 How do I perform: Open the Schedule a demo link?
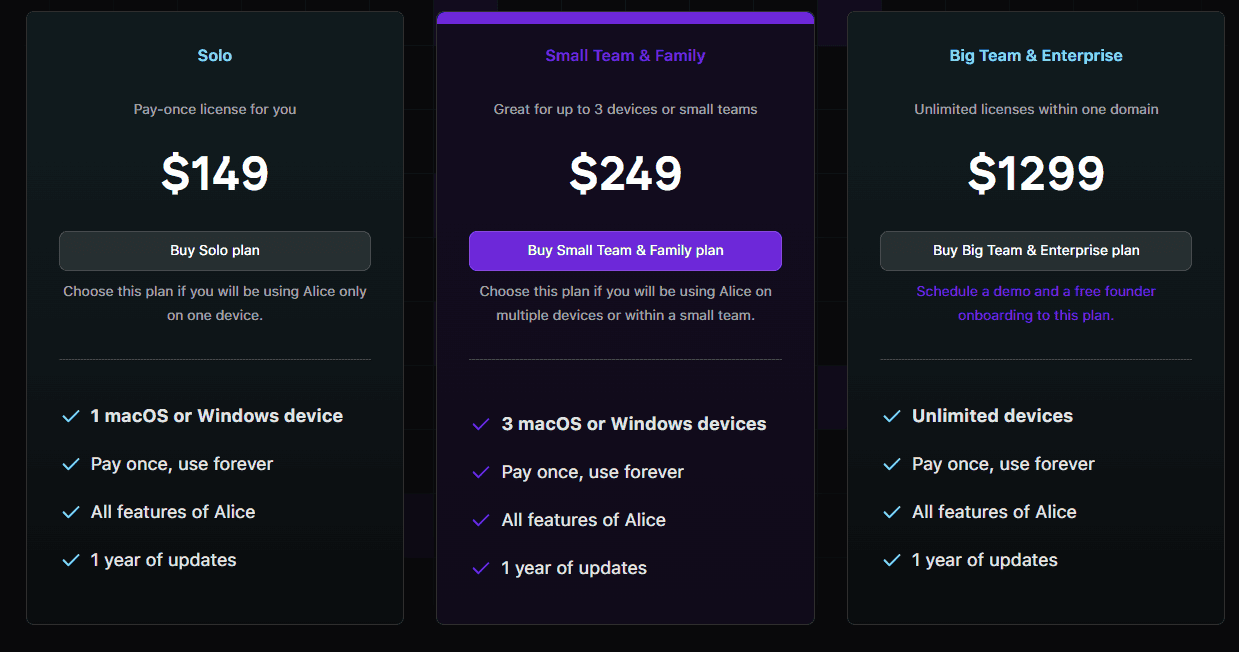pyautogui.click(x=1035, y=302)
